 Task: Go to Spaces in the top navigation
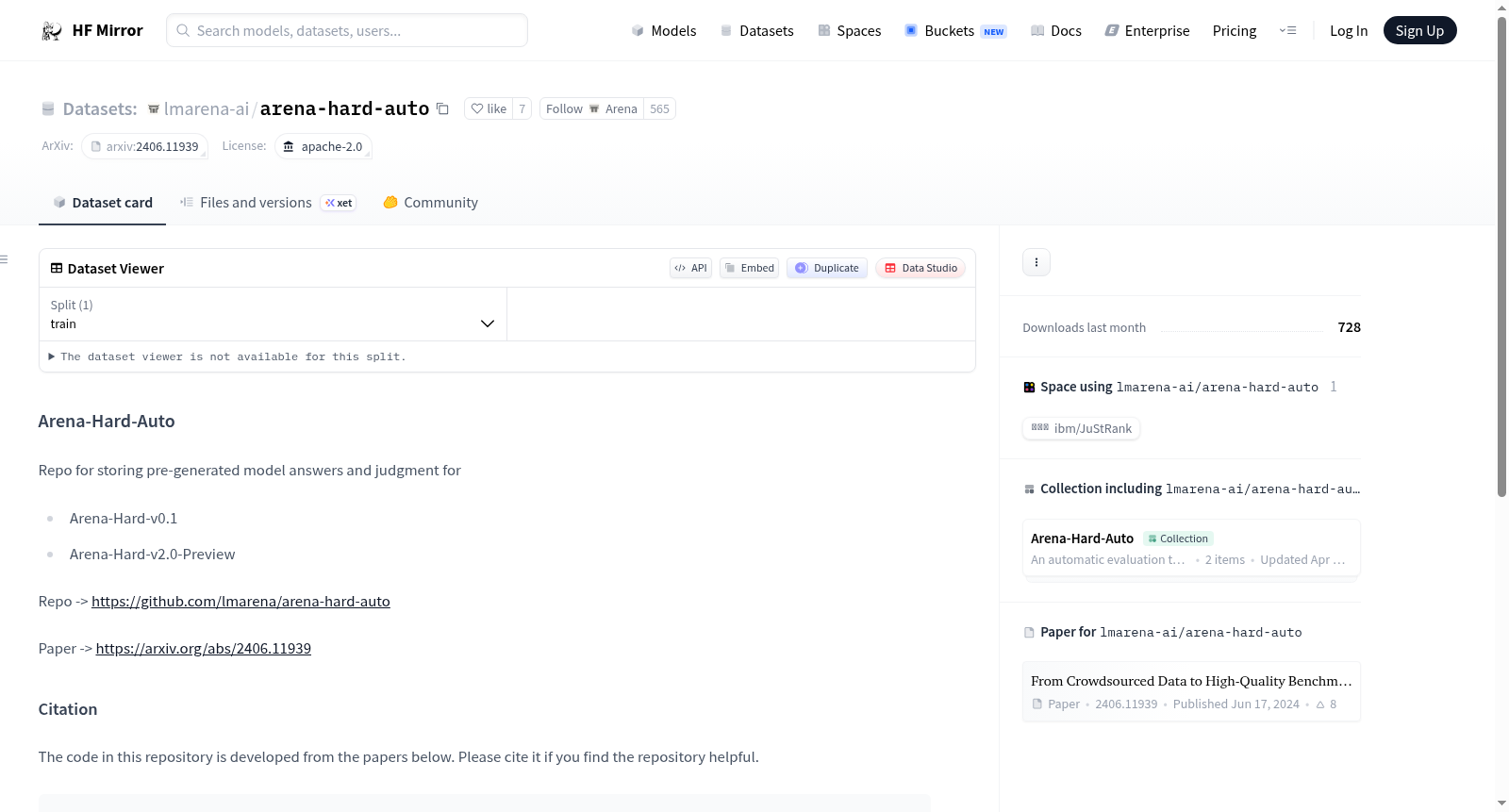[850, 31]
